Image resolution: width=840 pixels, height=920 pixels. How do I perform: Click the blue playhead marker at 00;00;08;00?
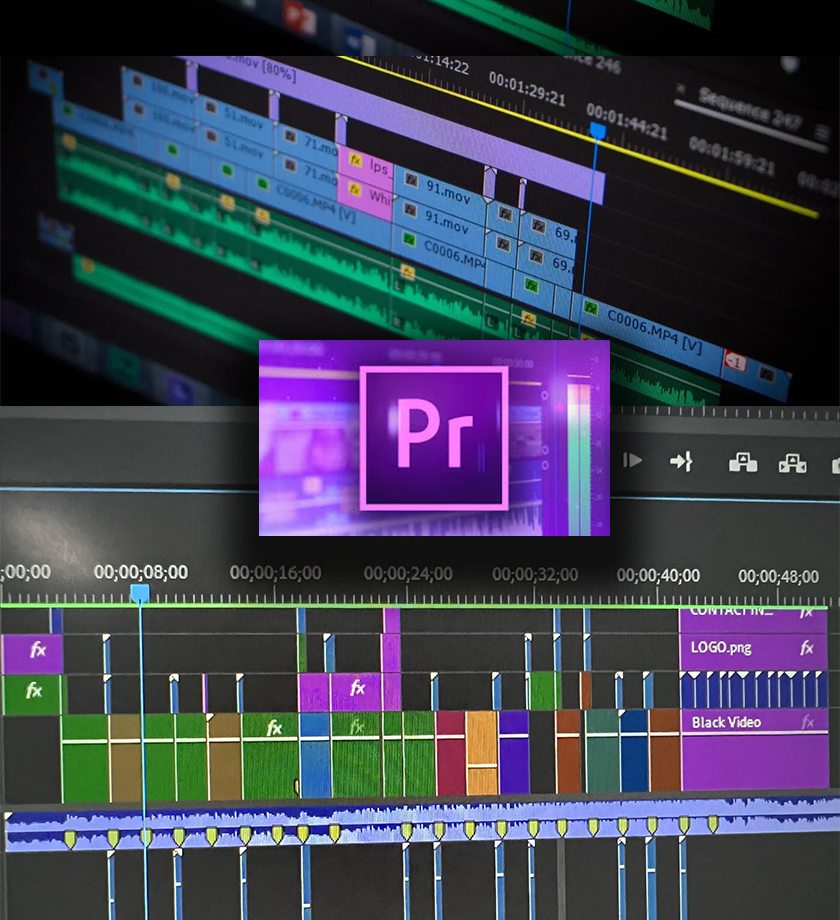click(x=140, y=592)
